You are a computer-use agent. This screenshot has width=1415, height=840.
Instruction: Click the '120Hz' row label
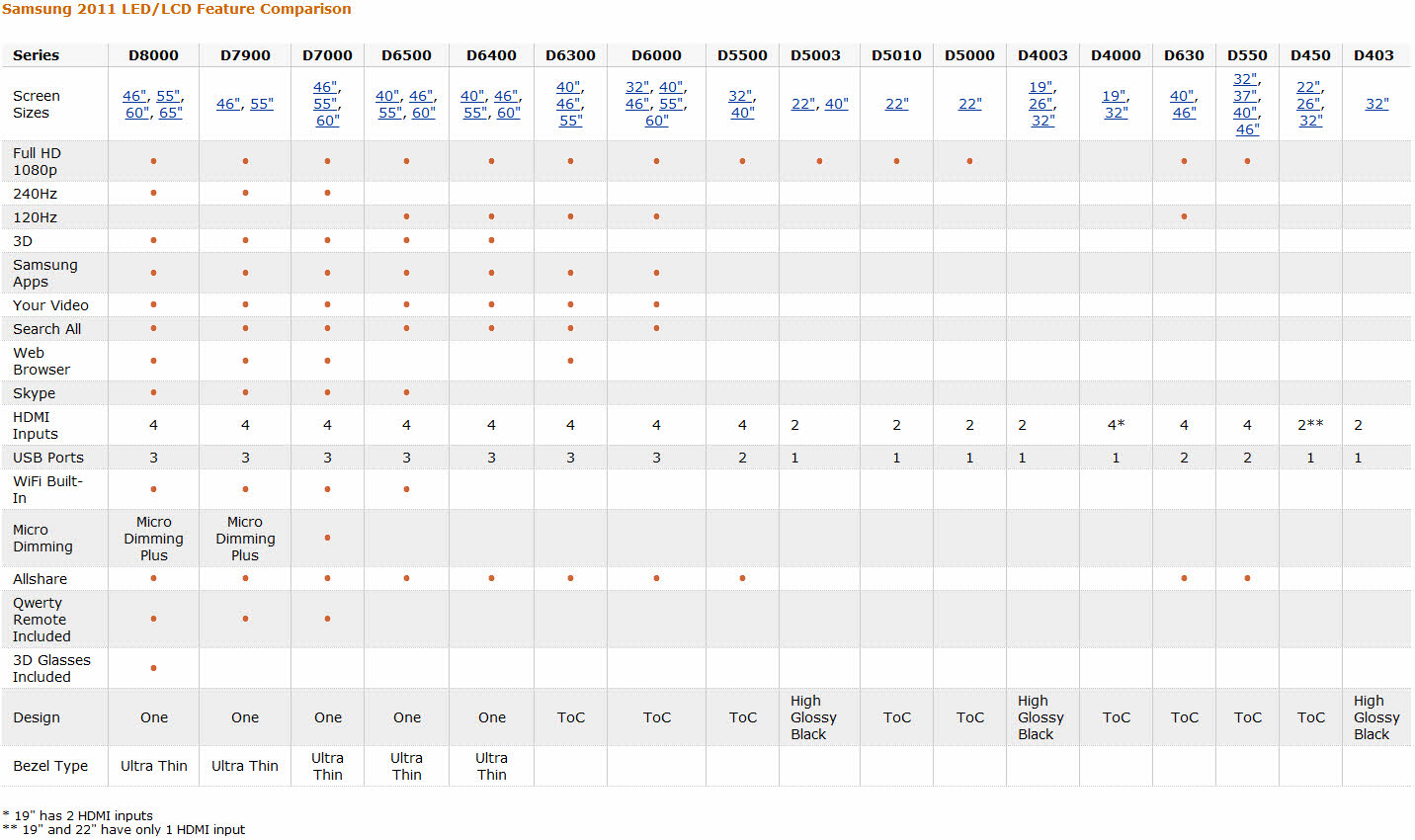35,217
